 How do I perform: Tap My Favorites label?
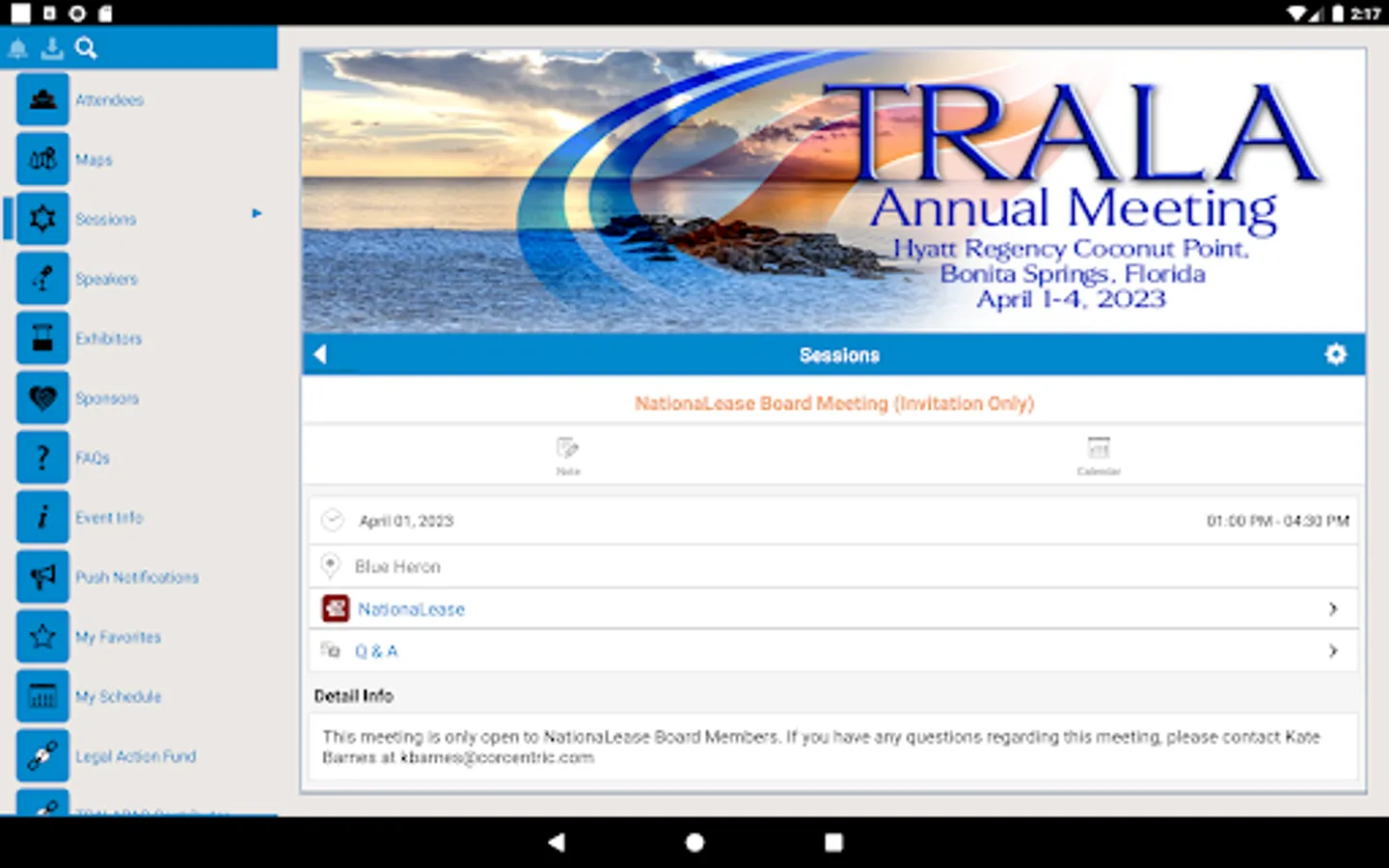point(118,637)
